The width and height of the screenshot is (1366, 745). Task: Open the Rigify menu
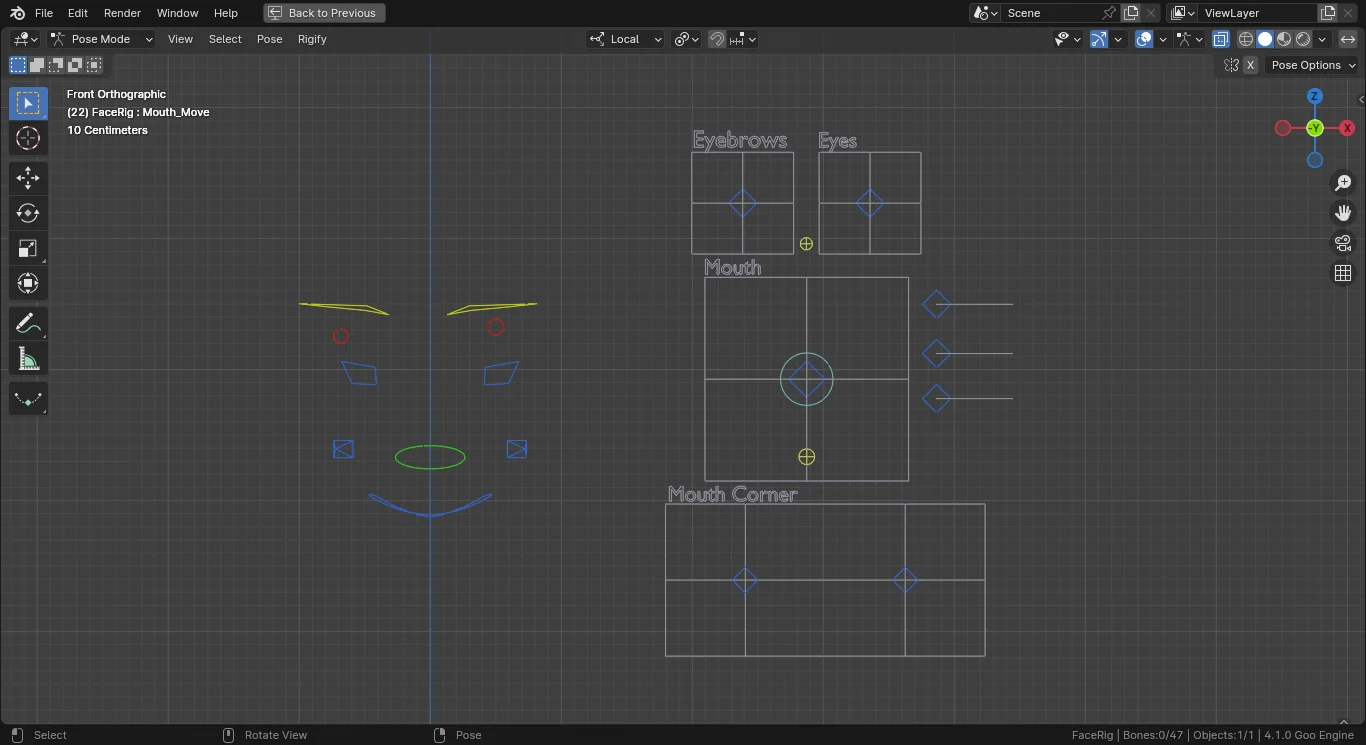click(312, 39)
